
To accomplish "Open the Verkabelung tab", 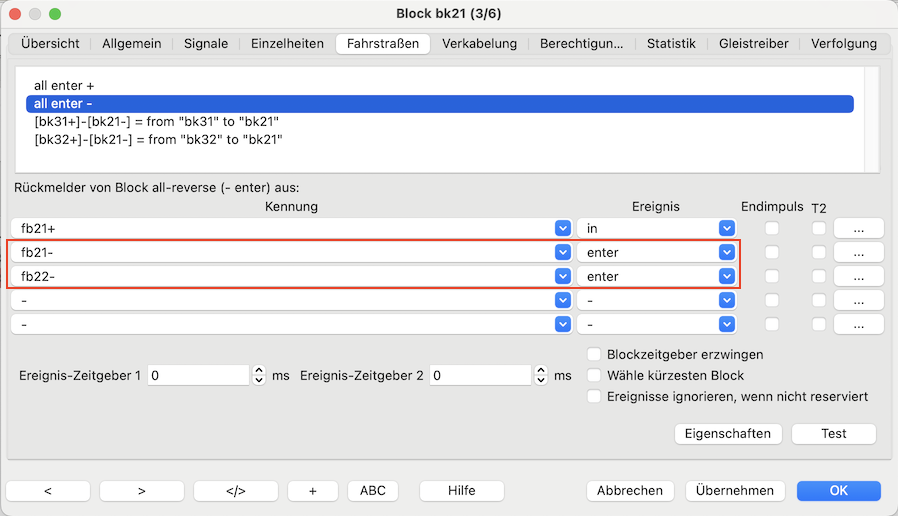I will pos(479,43).
